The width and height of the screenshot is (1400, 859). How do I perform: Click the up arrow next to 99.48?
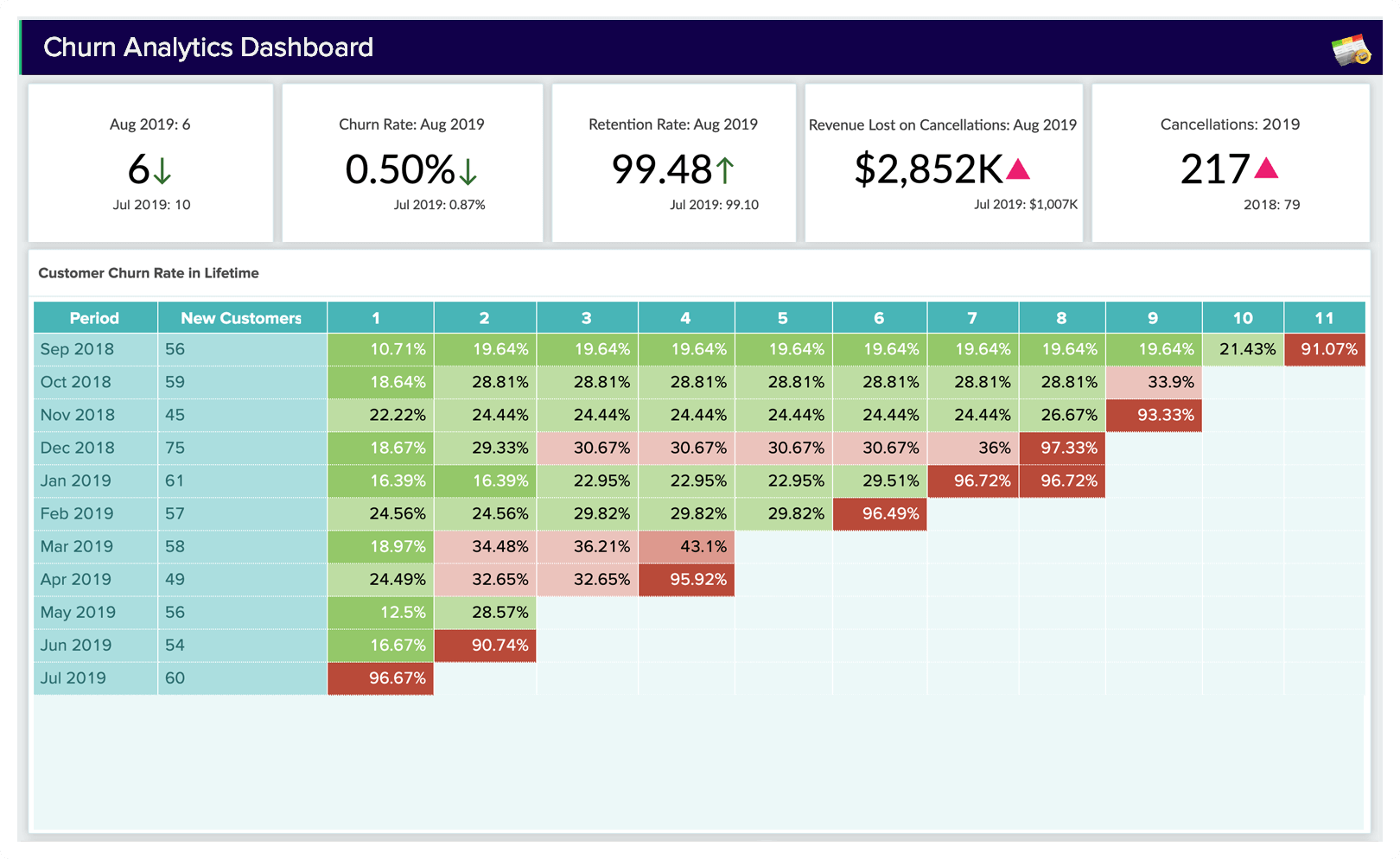click(725, 170)
